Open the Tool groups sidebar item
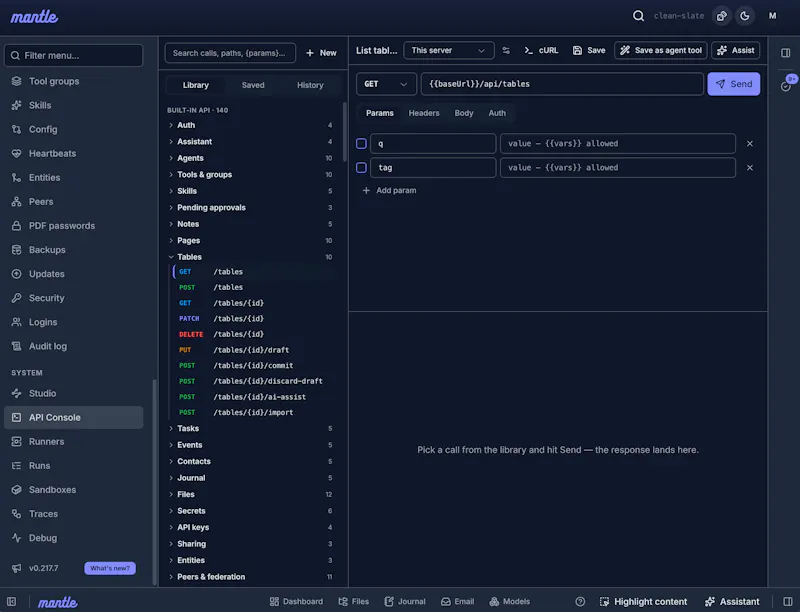Image resolution: width=800 pixels, height=612 pixels. 73,81
